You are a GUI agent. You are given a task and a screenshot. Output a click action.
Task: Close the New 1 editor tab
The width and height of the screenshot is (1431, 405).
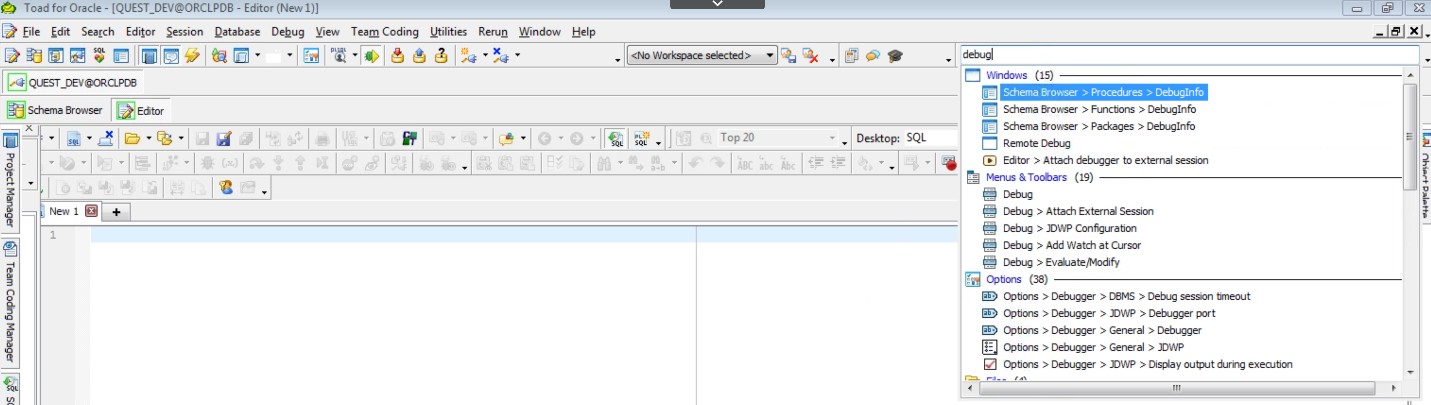pyautogui.click(x=91, y=211)
